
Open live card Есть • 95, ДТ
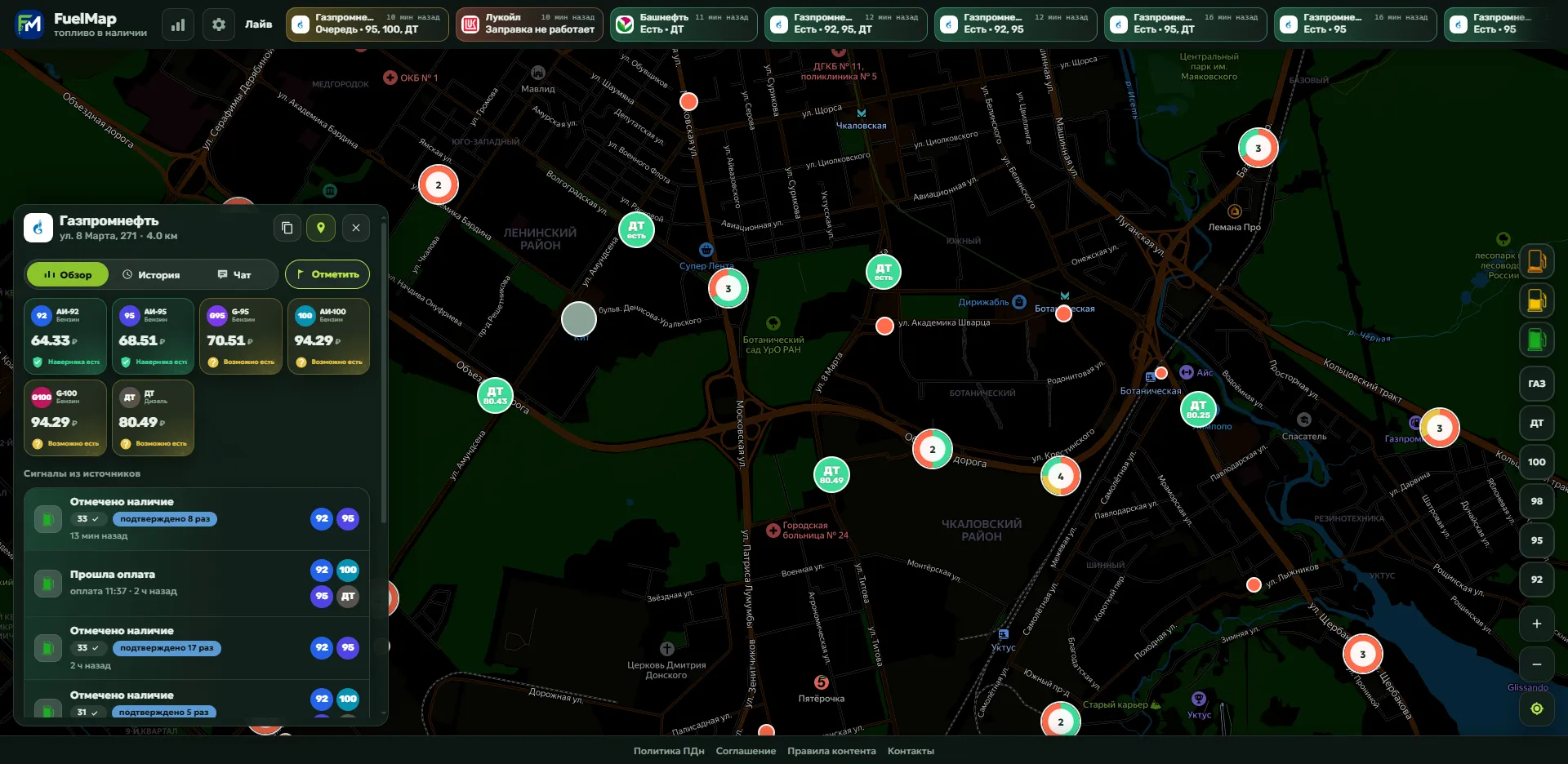(1185, 24)
